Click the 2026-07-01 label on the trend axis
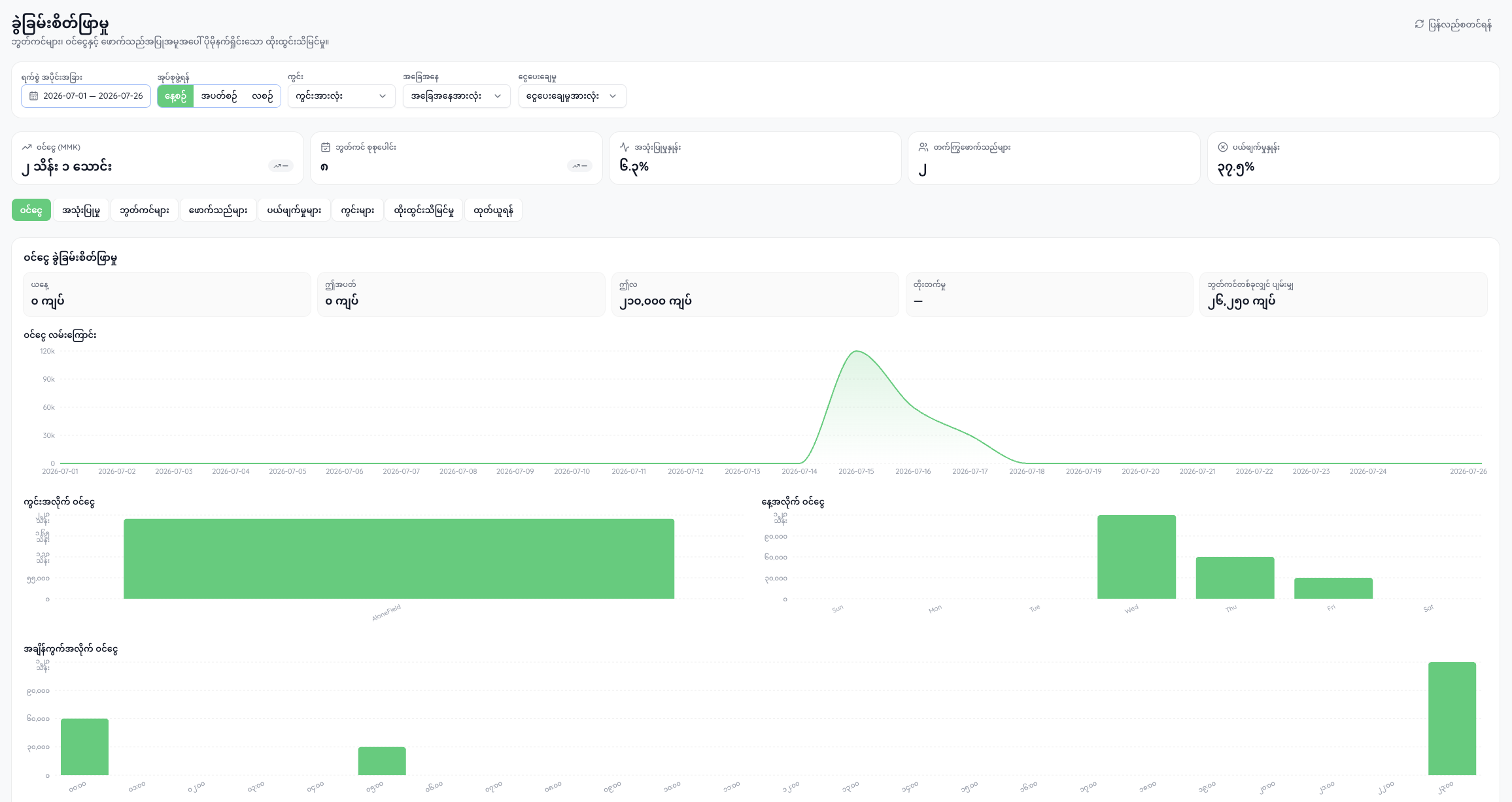This screenshot has height=802, width=1512. (60, 471)
